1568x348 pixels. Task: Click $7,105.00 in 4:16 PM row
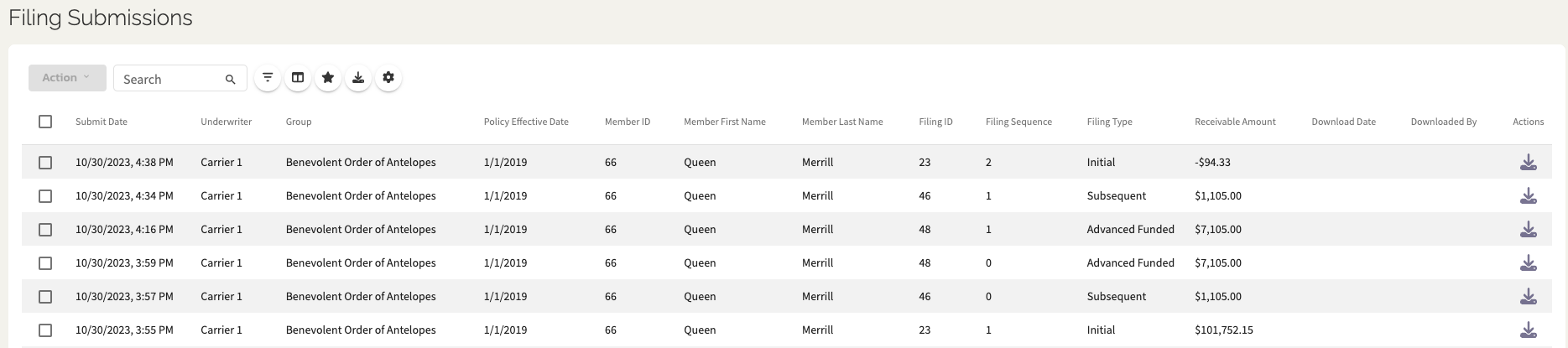pyautogui.click(x=1218, y=230)
